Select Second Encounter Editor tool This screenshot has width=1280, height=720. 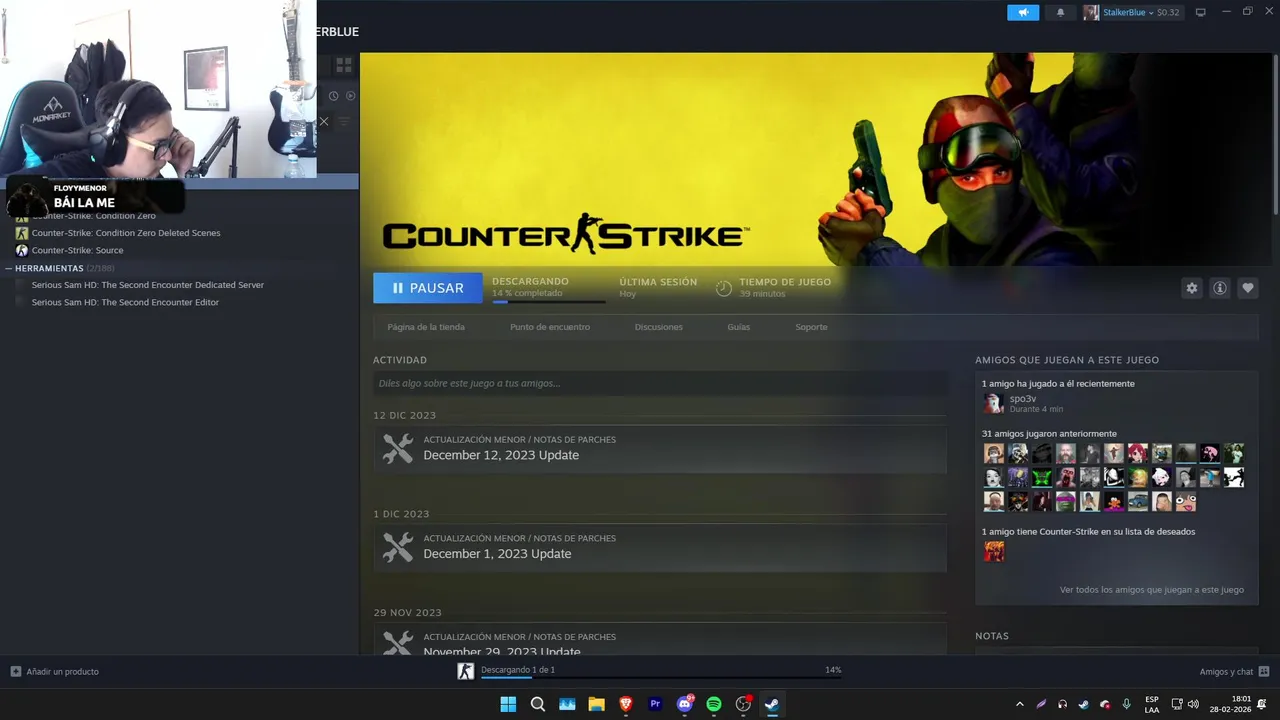125,302
